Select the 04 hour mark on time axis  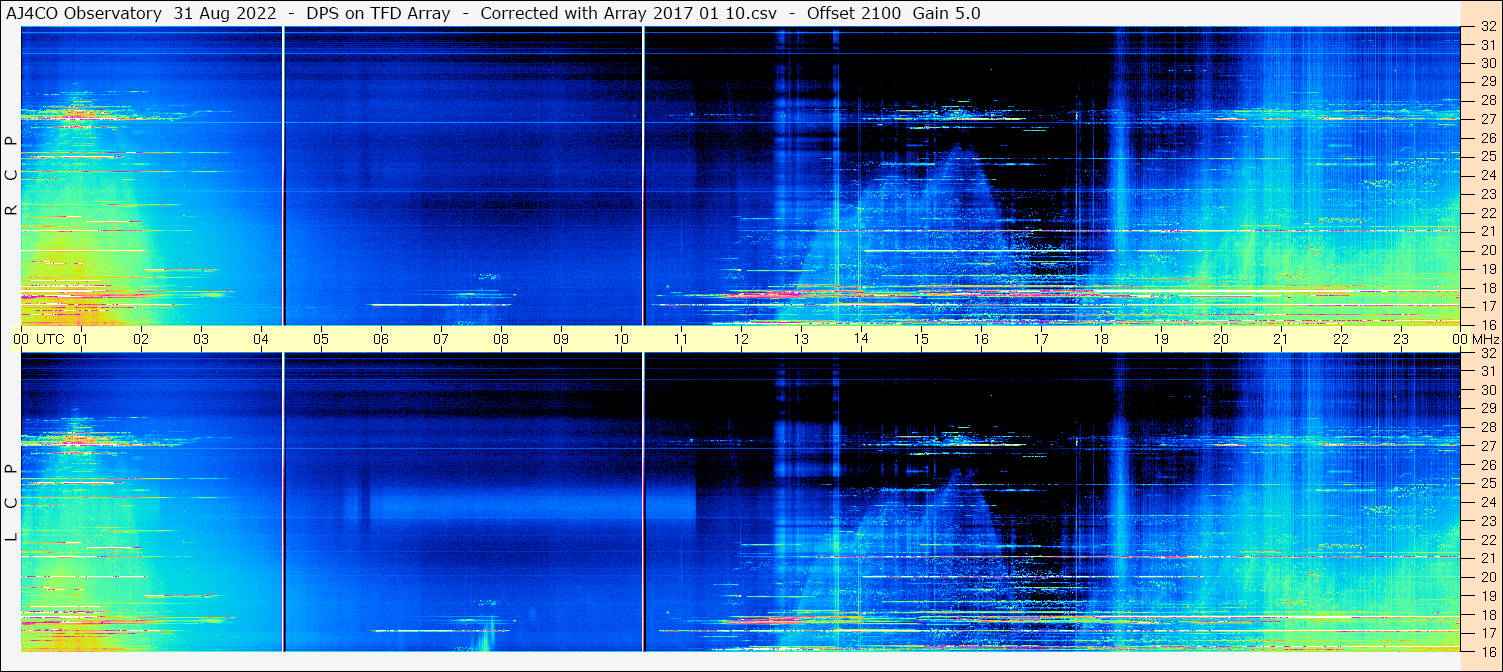pos(261,339)
